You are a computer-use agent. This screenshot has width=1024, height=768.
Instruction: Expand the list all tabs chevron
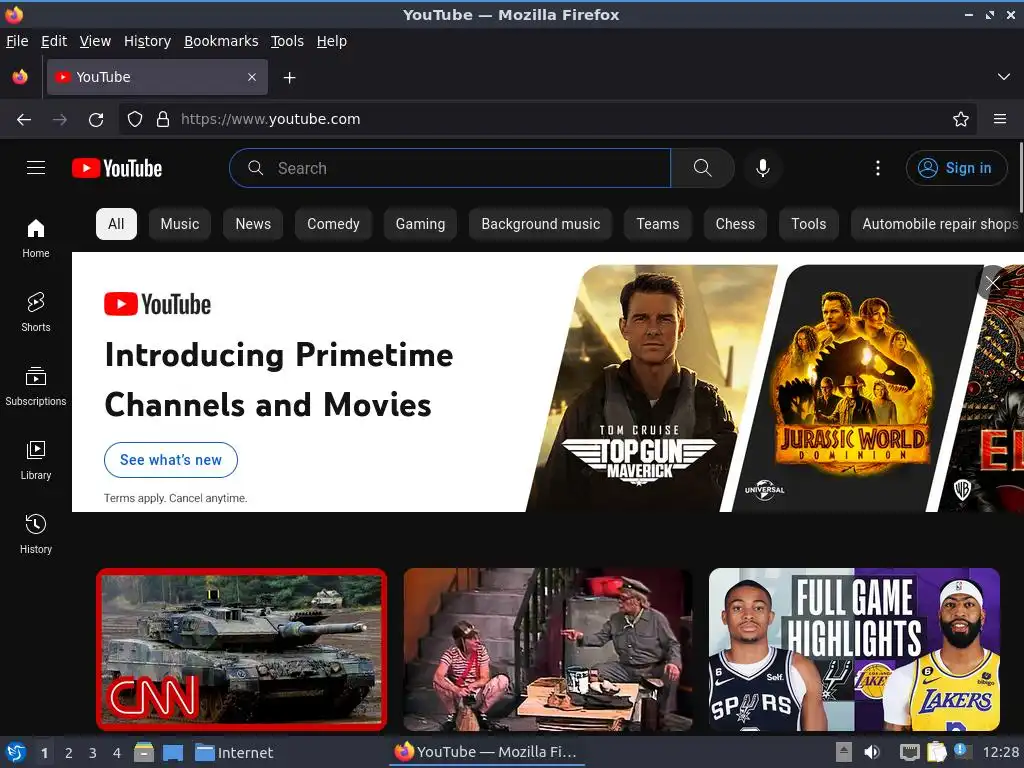click(x=1004, y=77)
